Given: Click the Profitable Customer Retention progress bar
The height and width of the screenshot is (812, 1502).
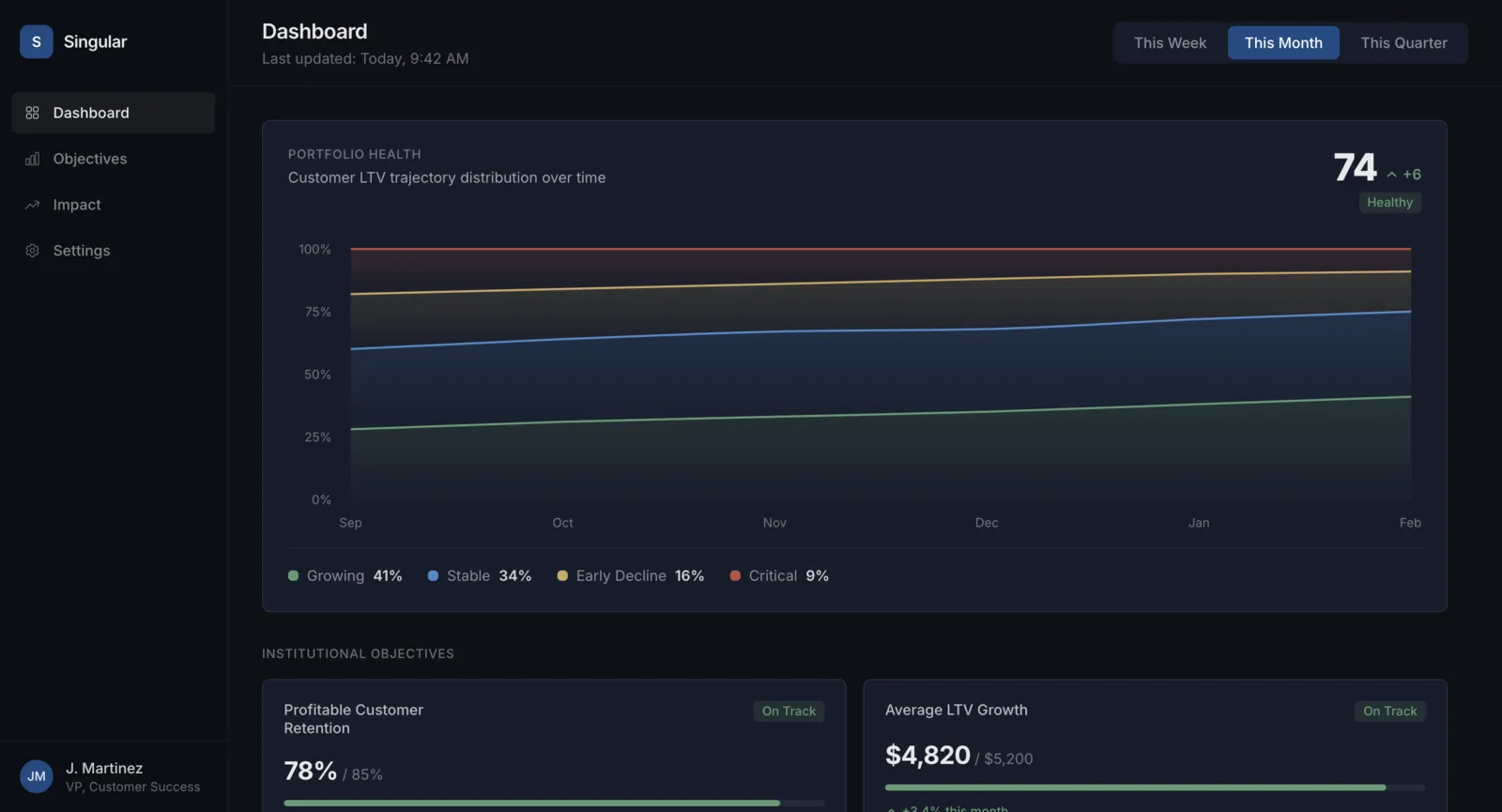Looking at the screenshot, I should [x=554, y=803].
